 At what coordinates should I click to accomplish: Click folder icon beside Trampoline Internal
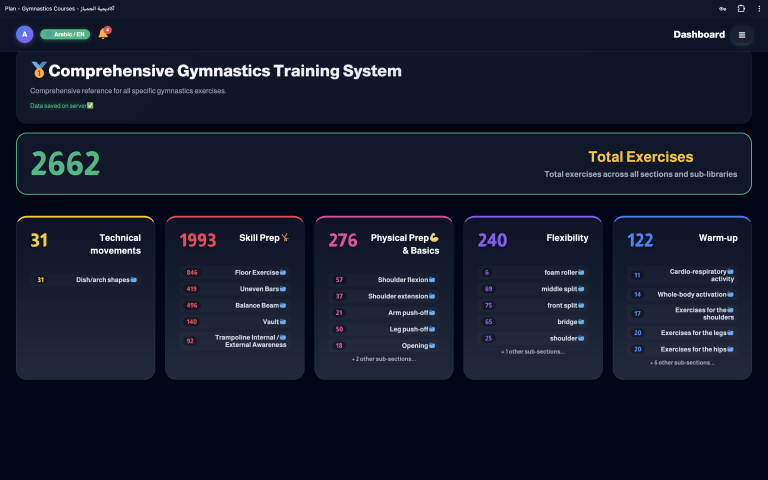click(283, 337)
